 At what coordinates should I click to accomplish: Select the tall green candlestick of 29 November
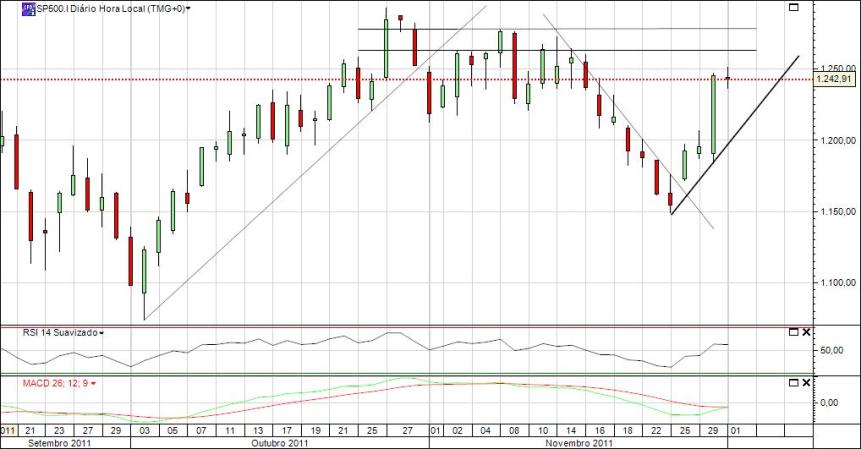pyautogui.click(x=713, y=114)
